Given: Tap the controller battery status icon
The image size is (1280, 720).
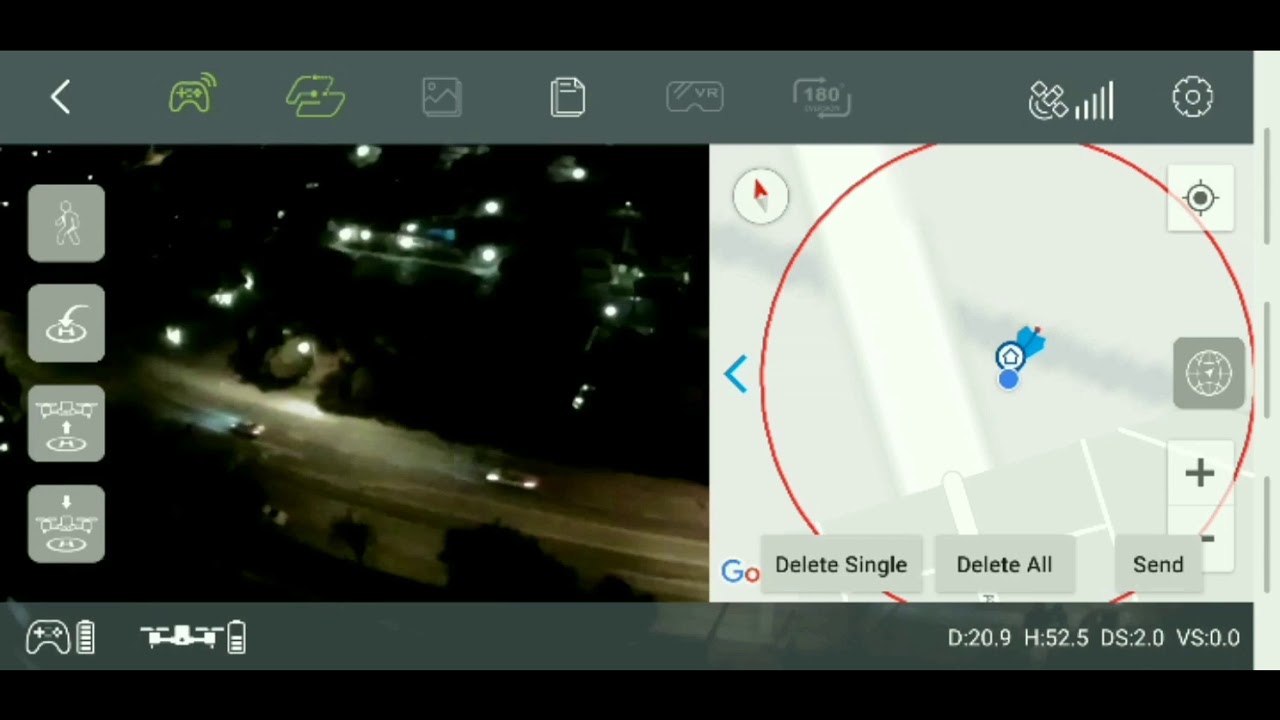Looking at the screenshot, I should pyautogui.click(x=60, y=637).
